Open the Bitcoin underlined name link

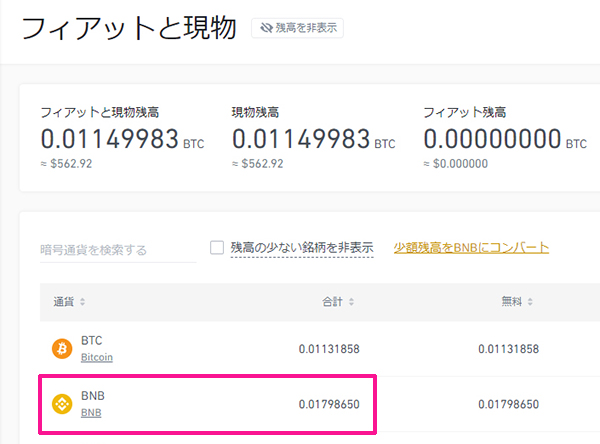pos(97,357)
